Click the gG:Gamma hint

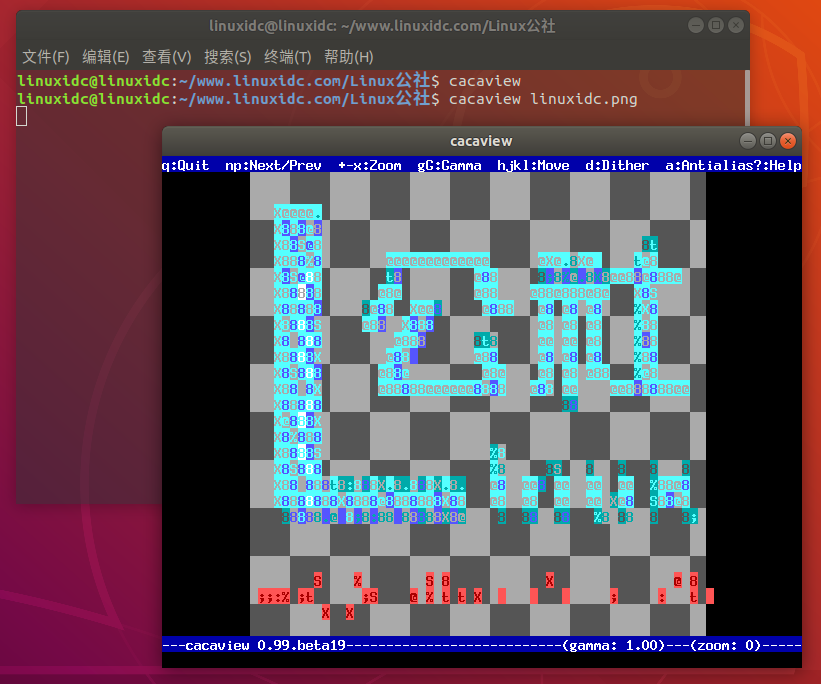click(x=449, y=166)
